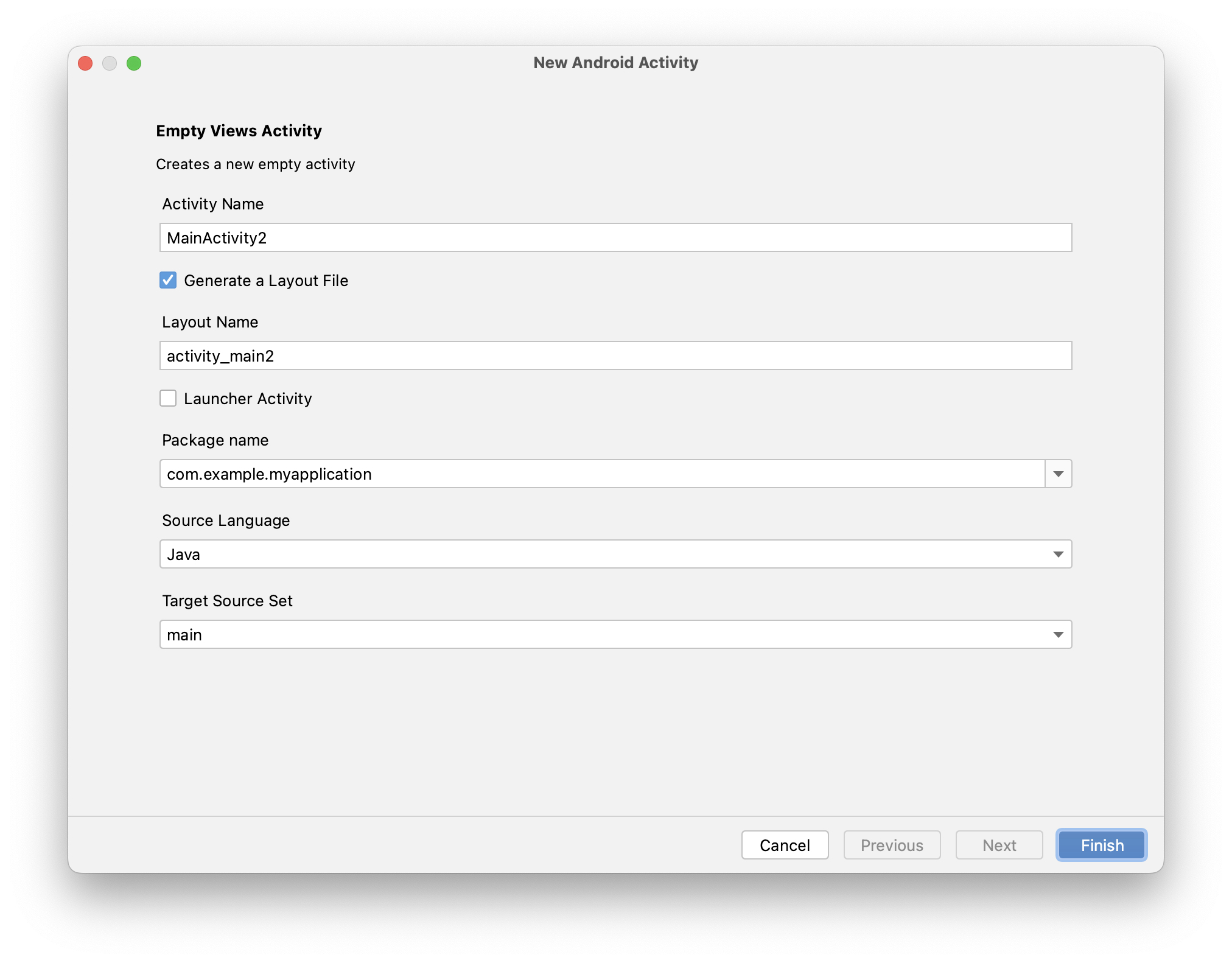Open the Package name dropdown arrow
This screenshot has height=963, width=1232.
[1059, 474]
